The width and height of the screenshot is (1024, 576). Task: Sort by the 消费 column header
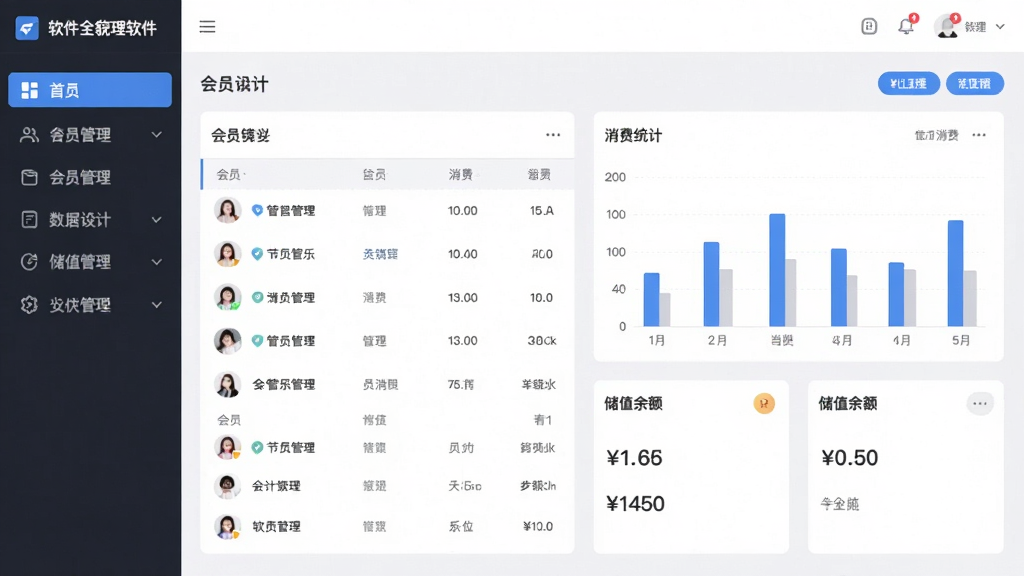460,174
